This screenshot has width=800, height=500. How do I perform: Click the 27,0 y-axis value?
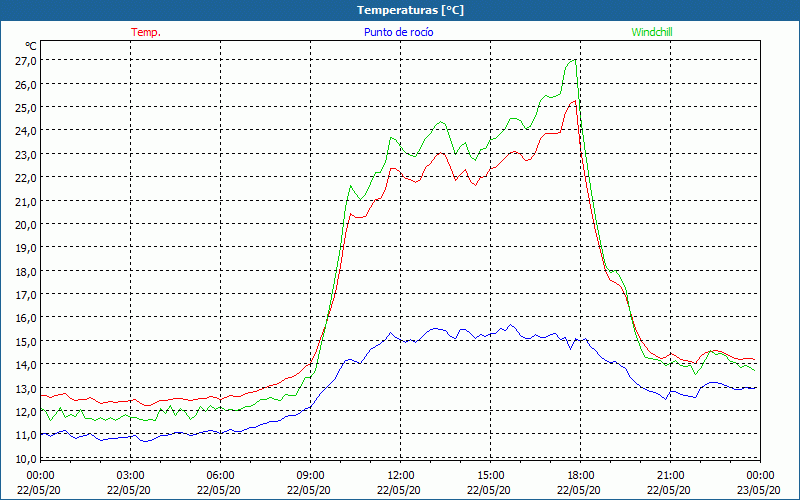point(26,60)
